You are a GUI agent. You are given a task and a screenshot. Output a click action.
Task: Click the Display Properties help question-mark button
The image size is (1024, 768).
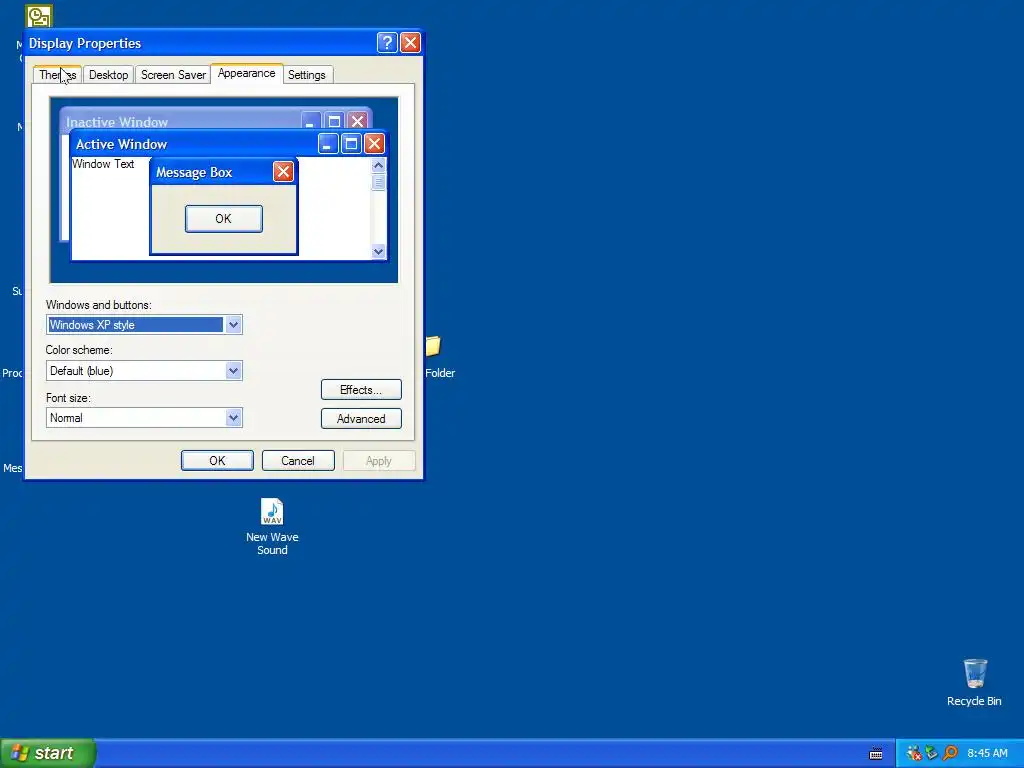click(387, 43)
